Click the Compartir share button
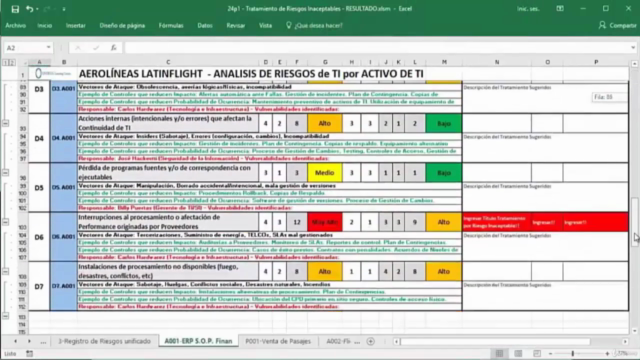 coord(618,25)
